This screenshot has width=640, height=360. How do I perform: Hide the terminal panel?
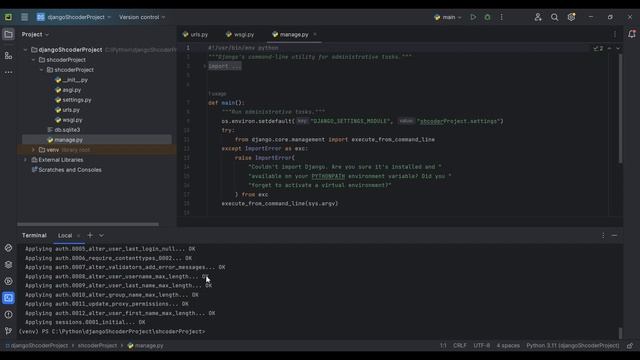pos(614,236)
